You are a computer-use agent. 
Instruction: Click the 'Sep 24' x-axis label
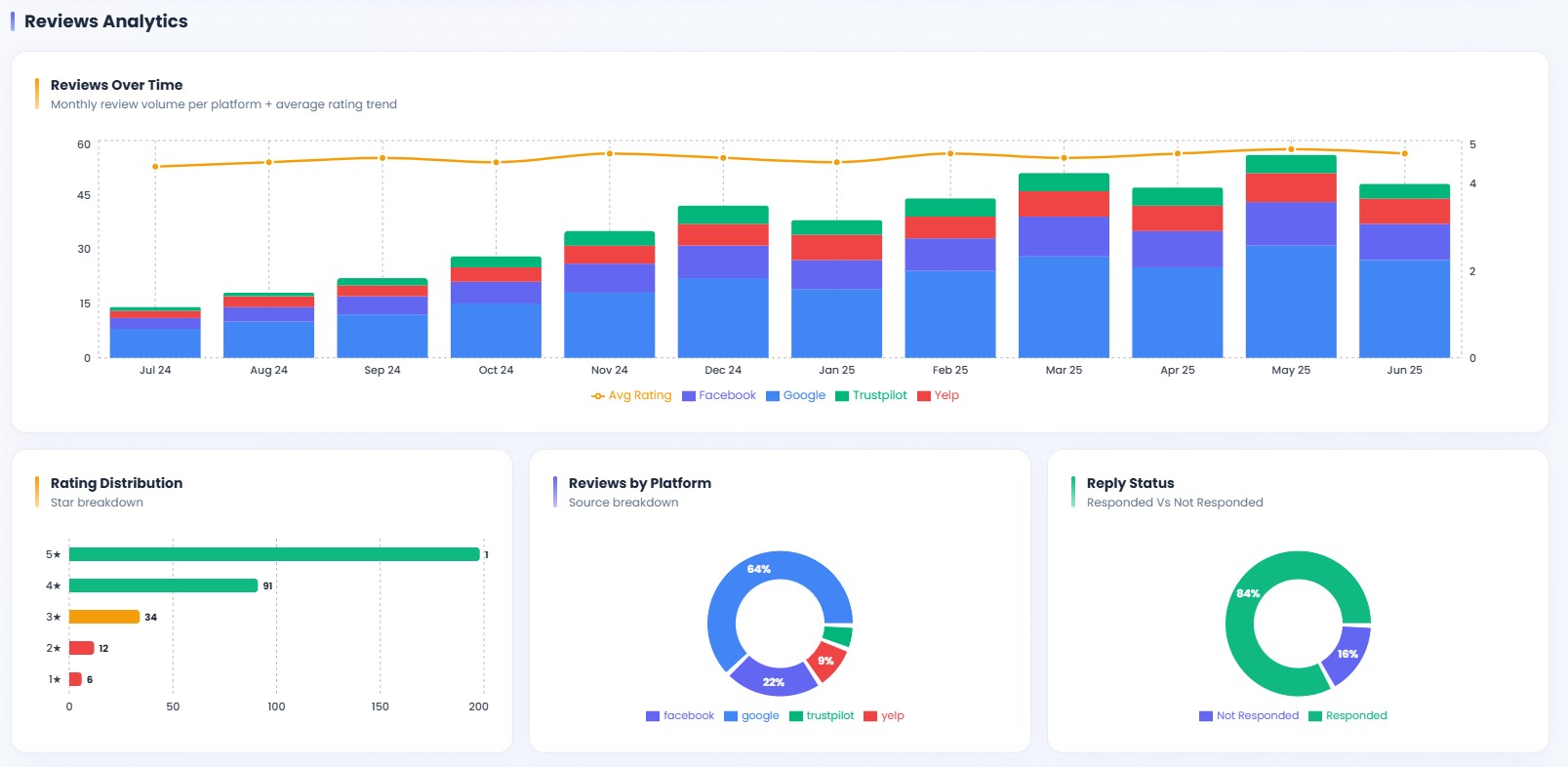pyautogui.click(x=382, y=370)
